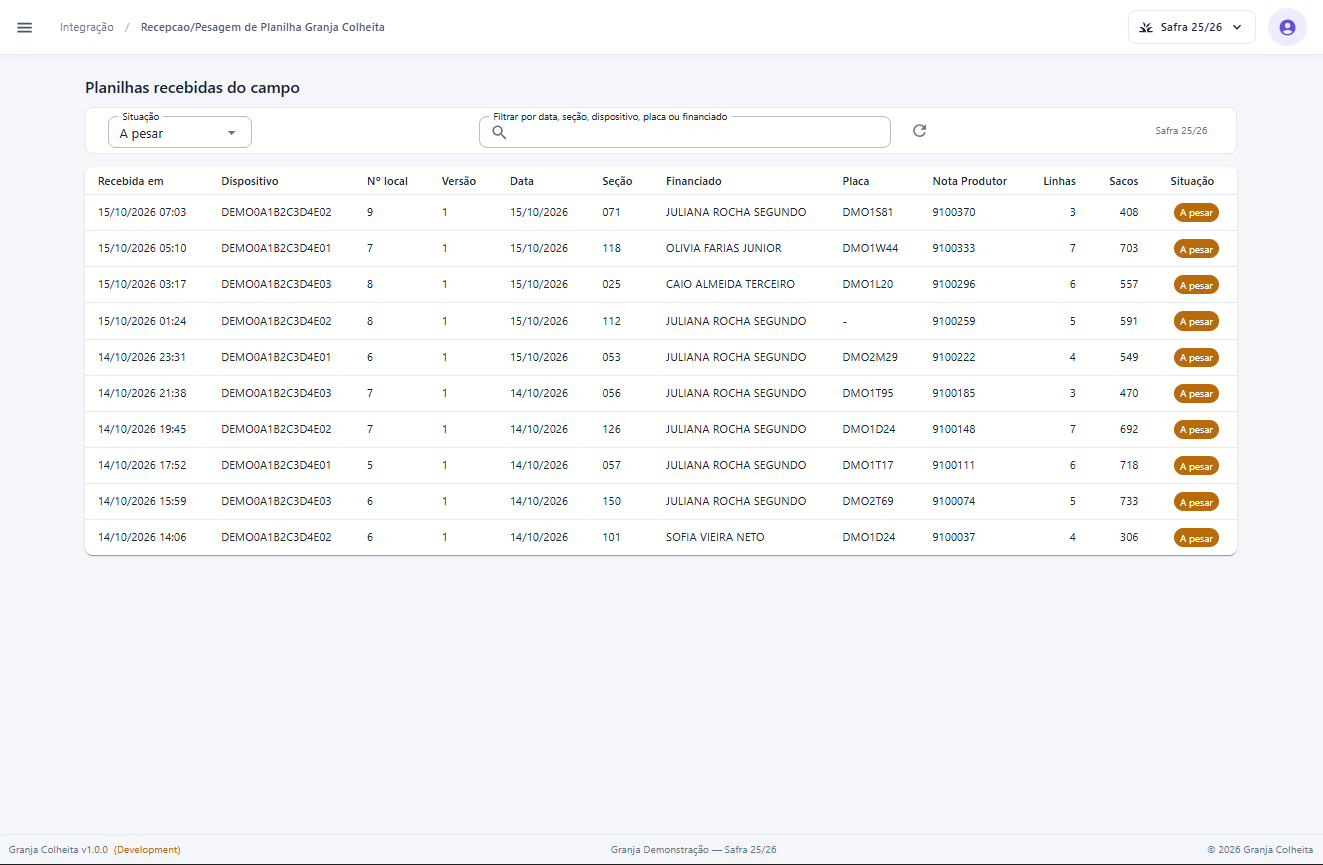Click the plant icon in Safra selector

click(1146, 27)
